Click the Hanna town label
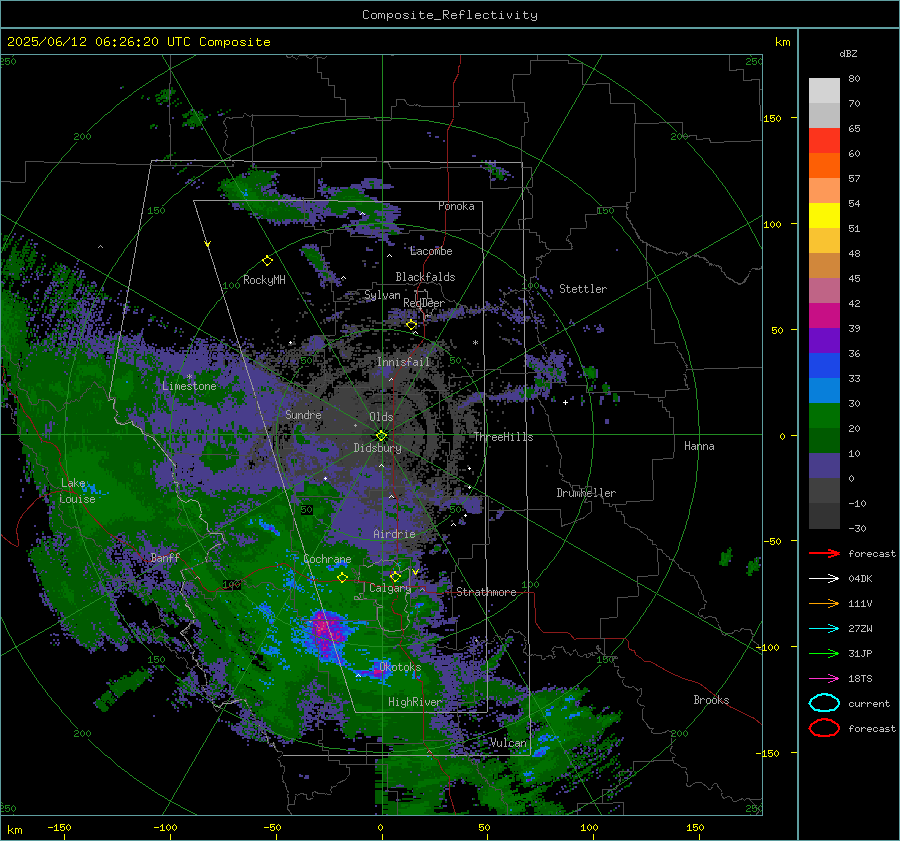Viewport: 900px width, 841px height. (x=699, y=446)
